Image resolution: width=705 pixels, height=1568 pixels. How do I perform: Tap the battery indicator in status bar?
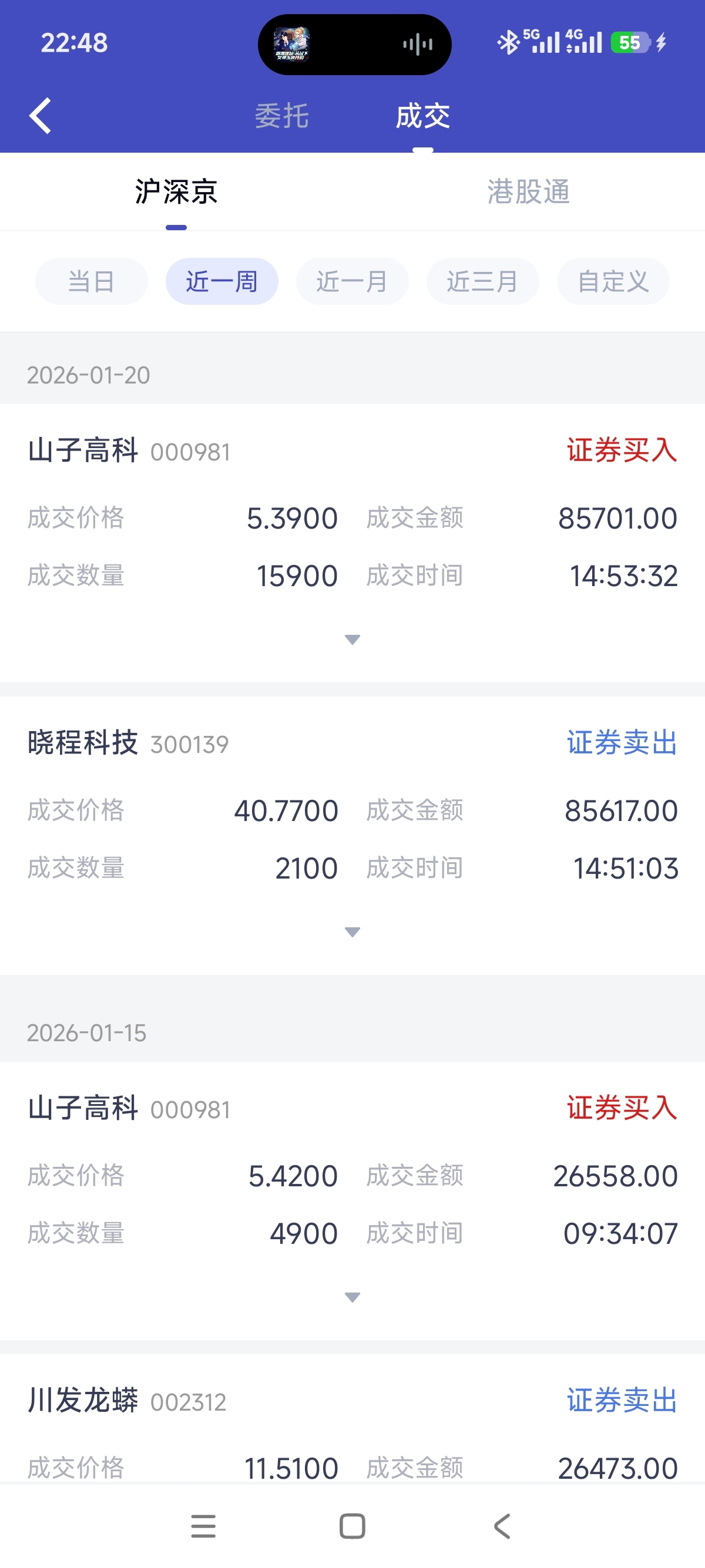click(631, 43)
